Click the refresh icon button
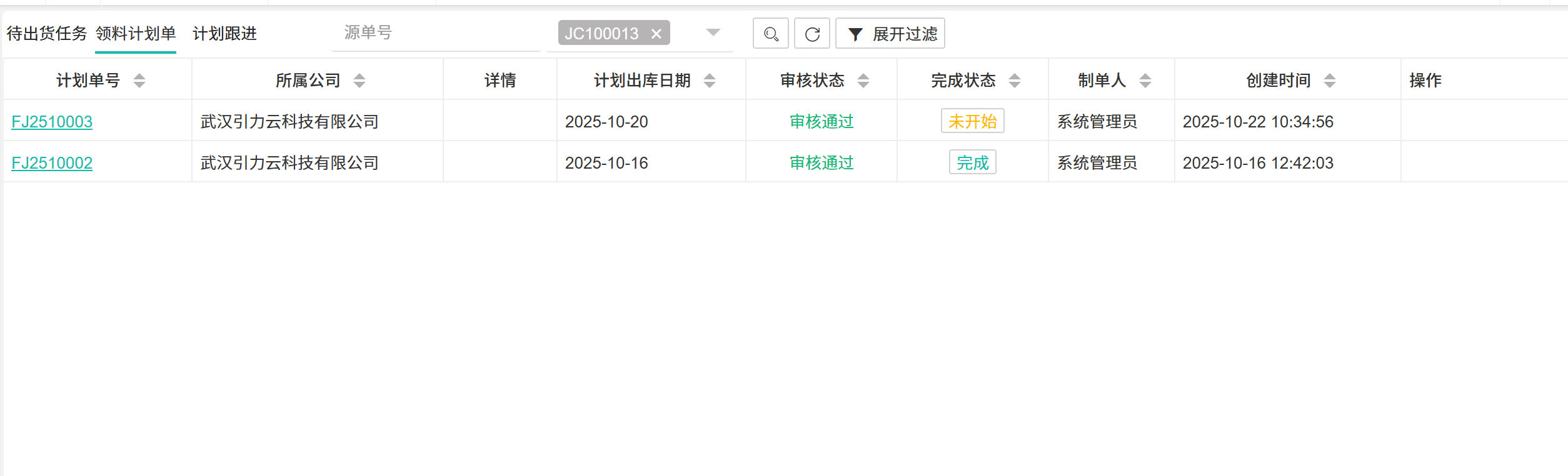Image resolution: width=1568 pixels, height=476 pixels. click(x=812, y=34)
